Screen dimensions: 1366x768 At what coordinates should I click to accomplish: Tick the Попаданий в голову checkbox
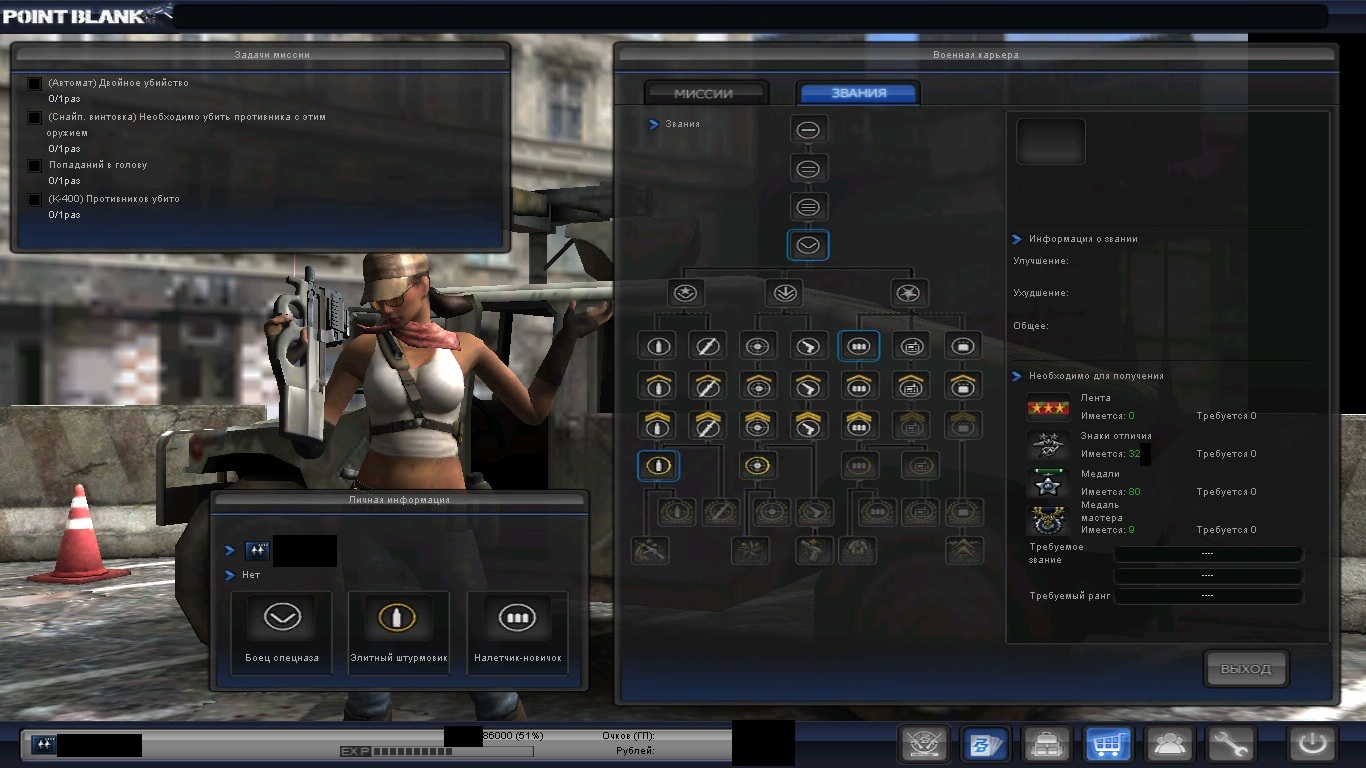(x=35, y=166)
